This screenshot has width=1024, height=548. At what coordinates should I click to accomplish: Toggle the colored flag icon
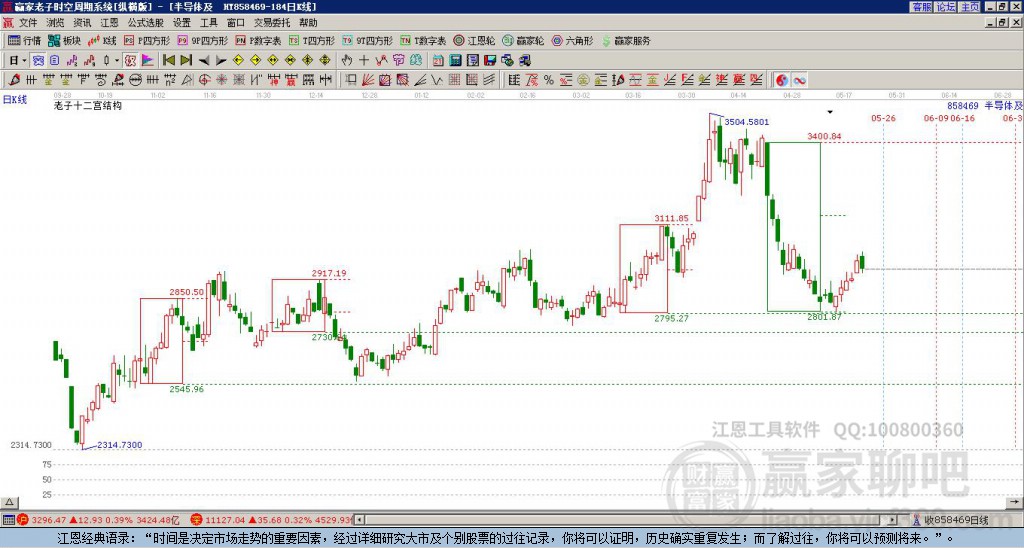pyautogui.click(x=148, y=61)
